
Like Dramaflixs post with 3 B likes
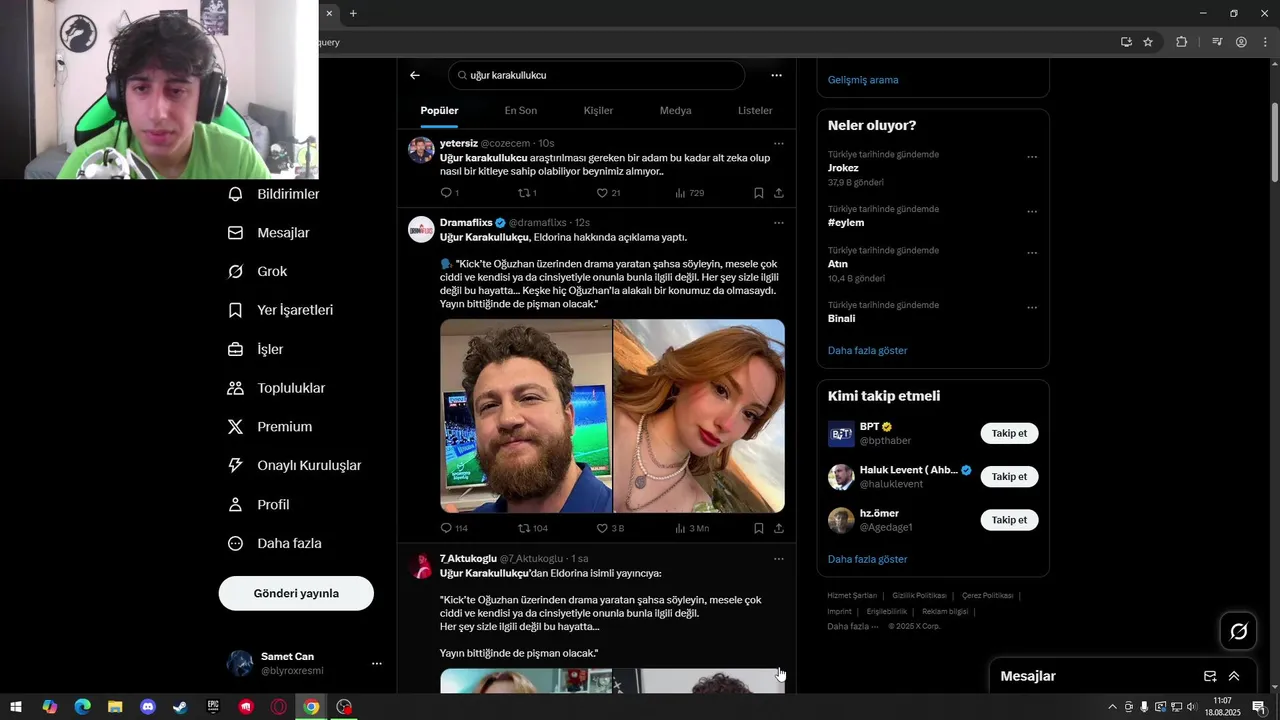tap(610, 528)
